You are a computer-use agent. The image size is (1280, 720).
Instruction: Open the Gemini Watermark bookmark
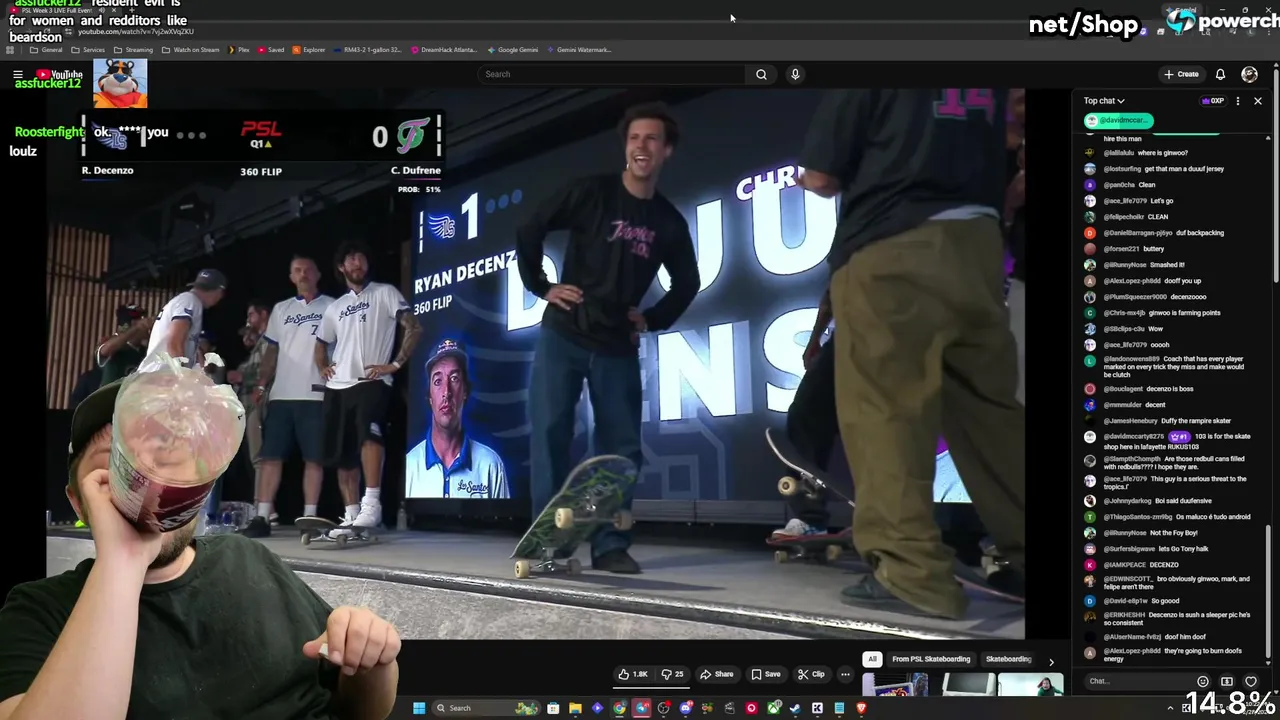coord(578,50)
